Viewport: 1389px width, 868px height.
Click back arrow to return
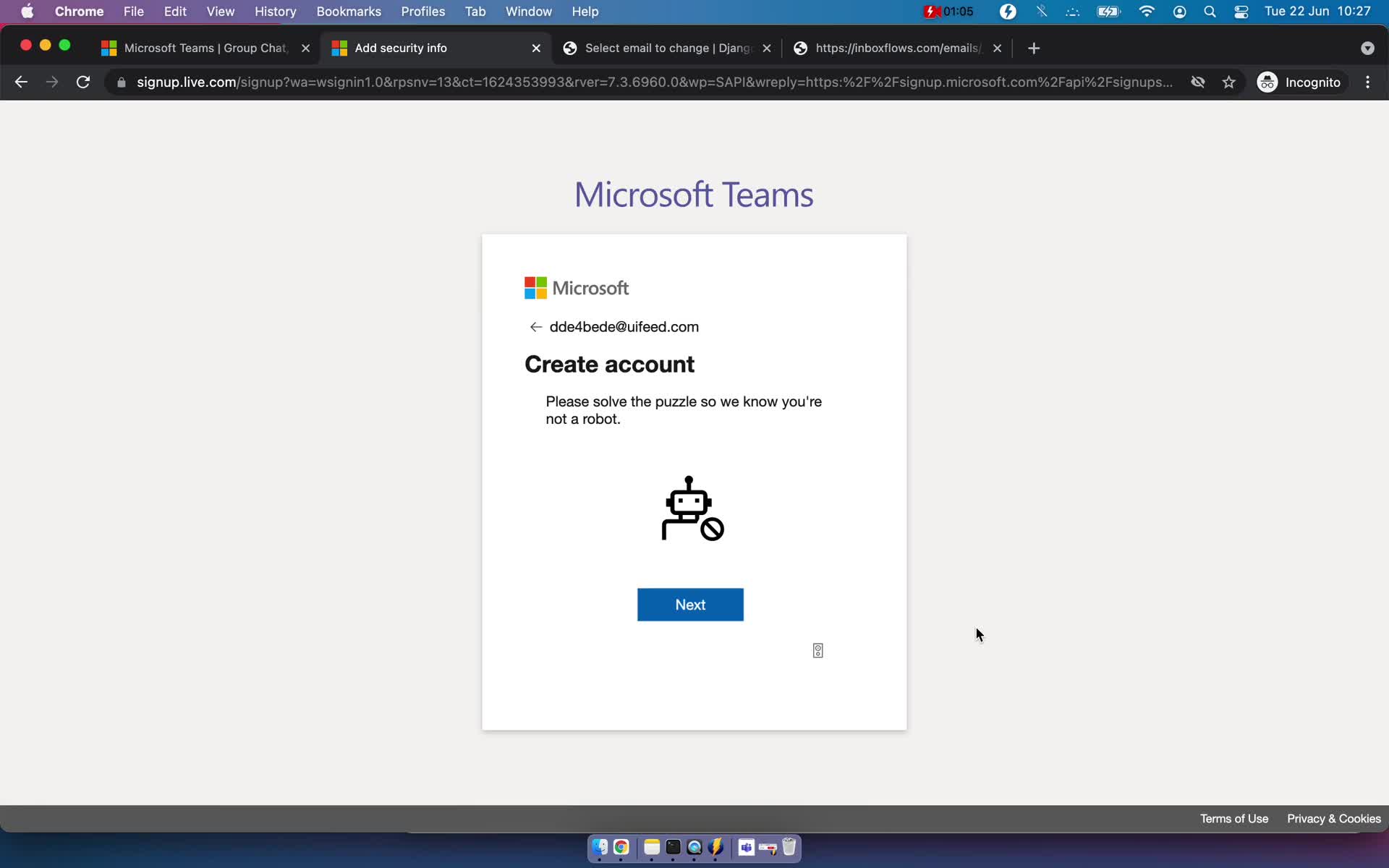[537, 327]
